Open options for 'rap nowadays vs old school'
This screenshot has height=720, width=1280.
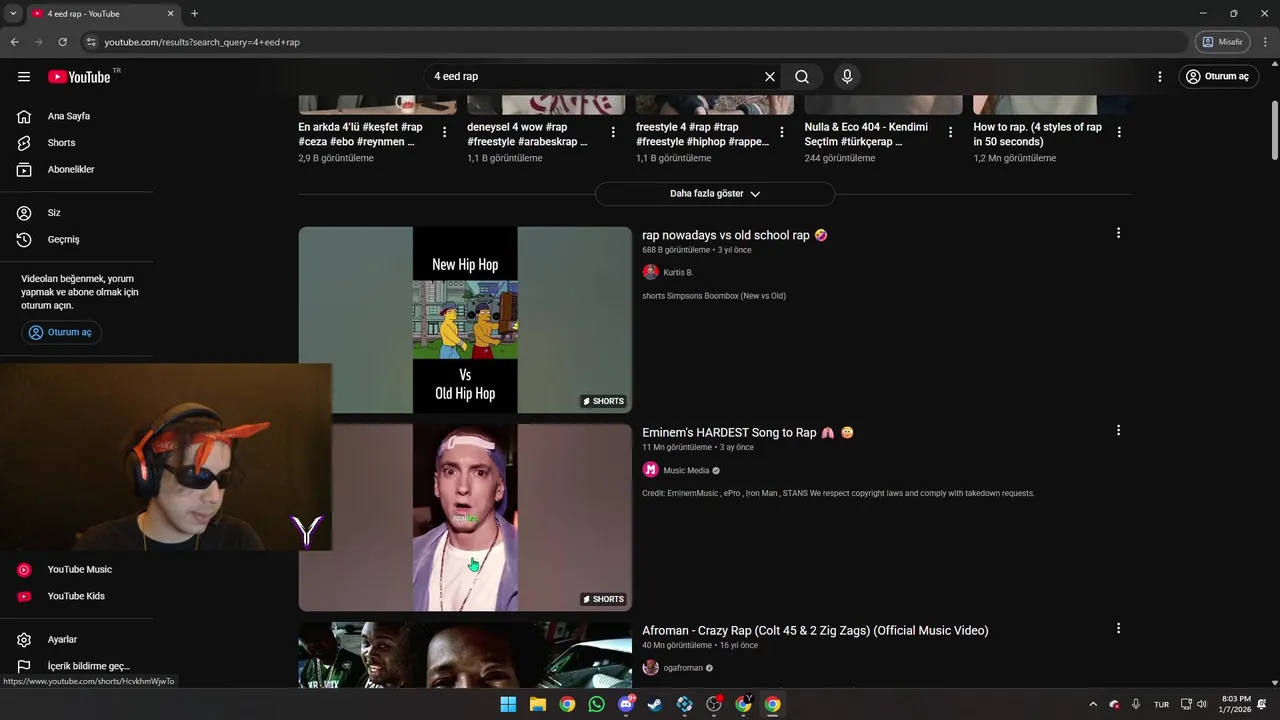[1118, 233]
